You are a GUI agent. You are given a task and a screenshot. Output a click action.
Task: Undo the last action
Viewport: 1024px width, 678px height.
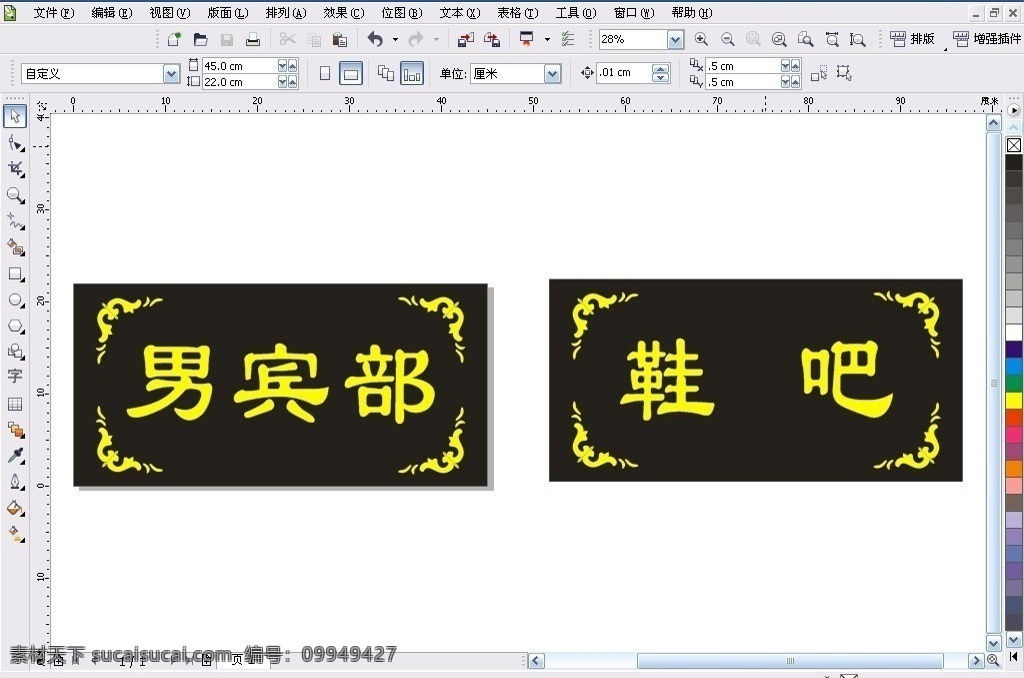375,40
